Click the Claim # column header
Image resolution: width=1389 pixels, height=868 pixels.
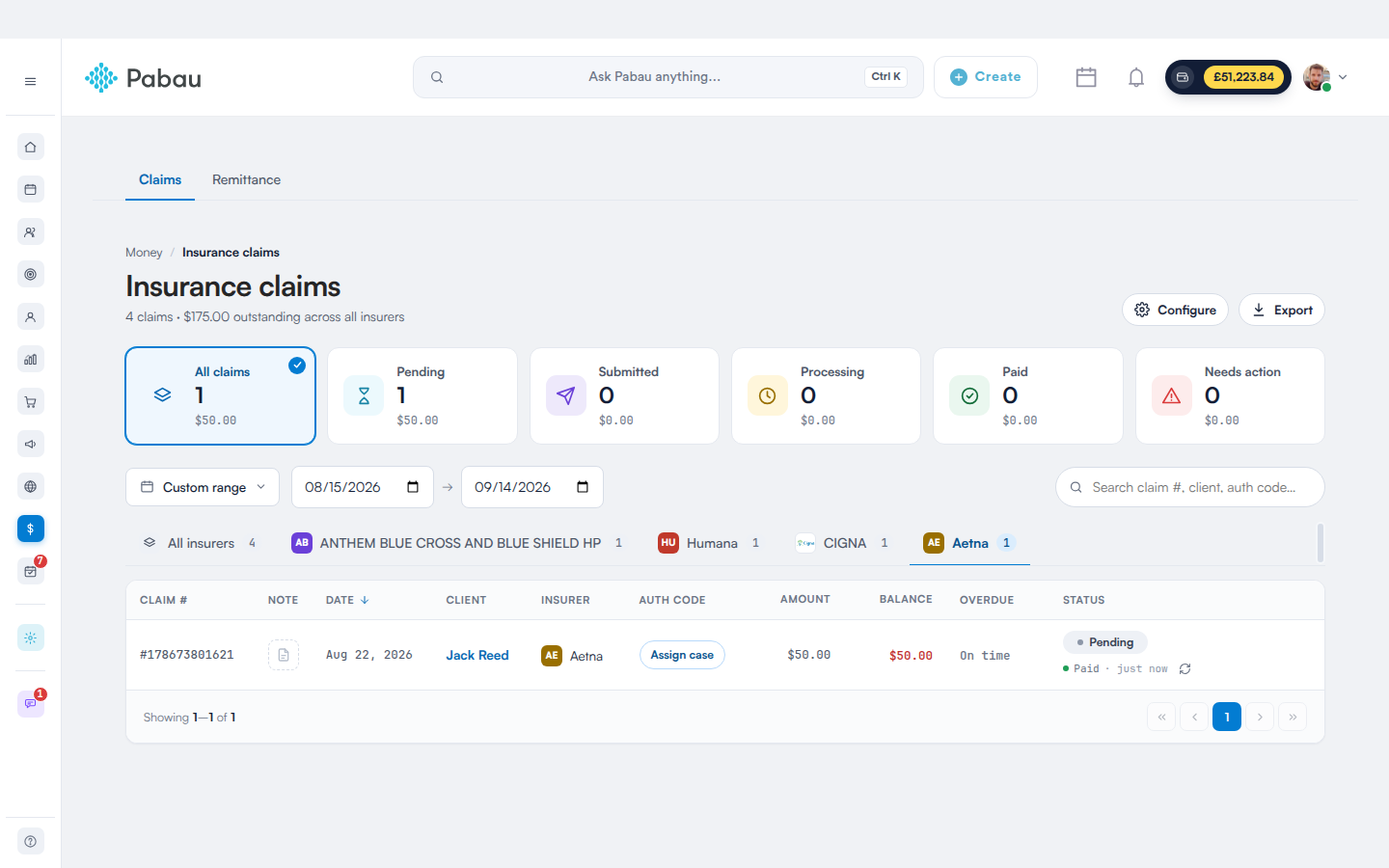pyautogui.click(x=164, y=600)
